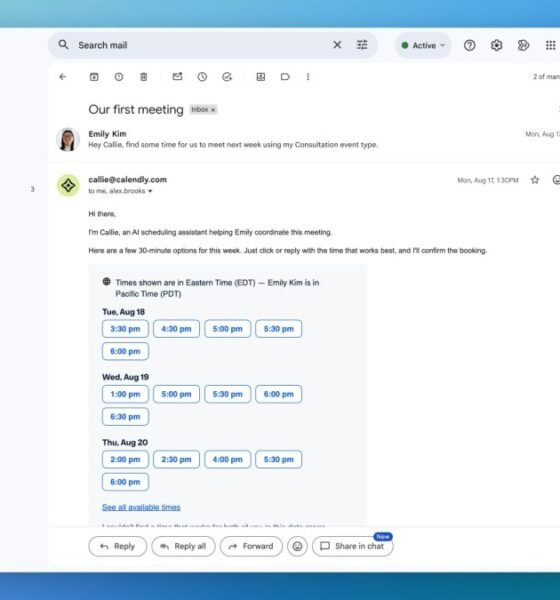
Task: Remove the Inbox label from the conversation
Action: pyautogui.click(x=213, y=110)
